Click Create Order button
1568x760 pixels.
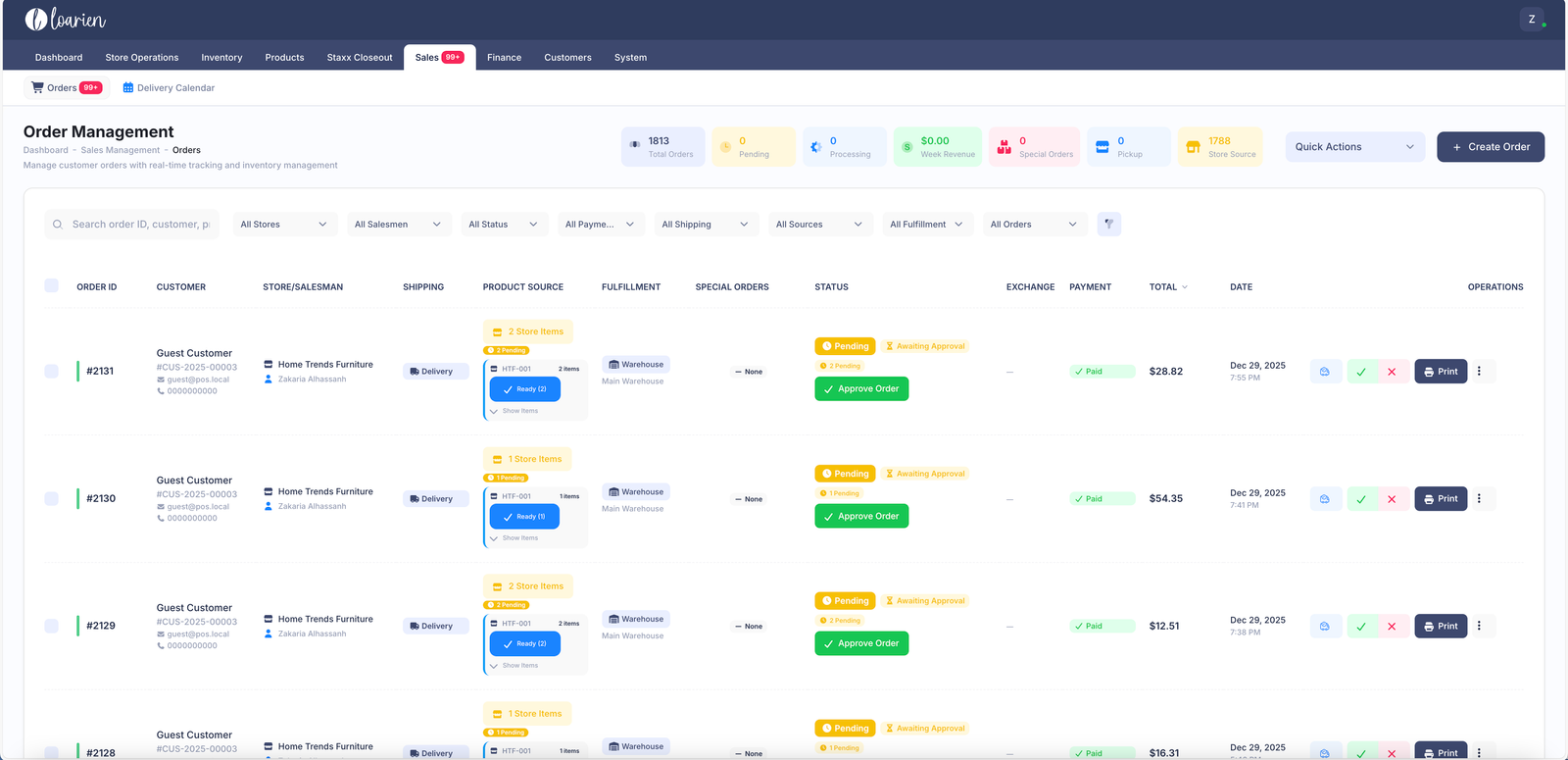pos(1491,147)
